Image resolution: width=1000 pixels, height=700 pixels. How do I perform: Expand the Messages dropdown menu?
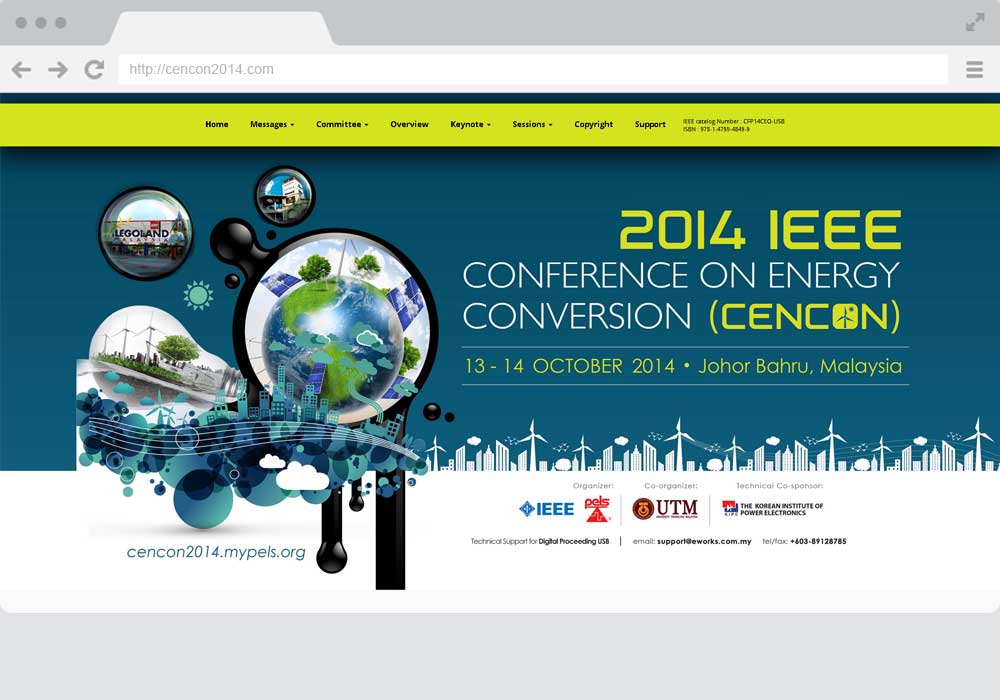pyautogui.click(x=272, y=124)
